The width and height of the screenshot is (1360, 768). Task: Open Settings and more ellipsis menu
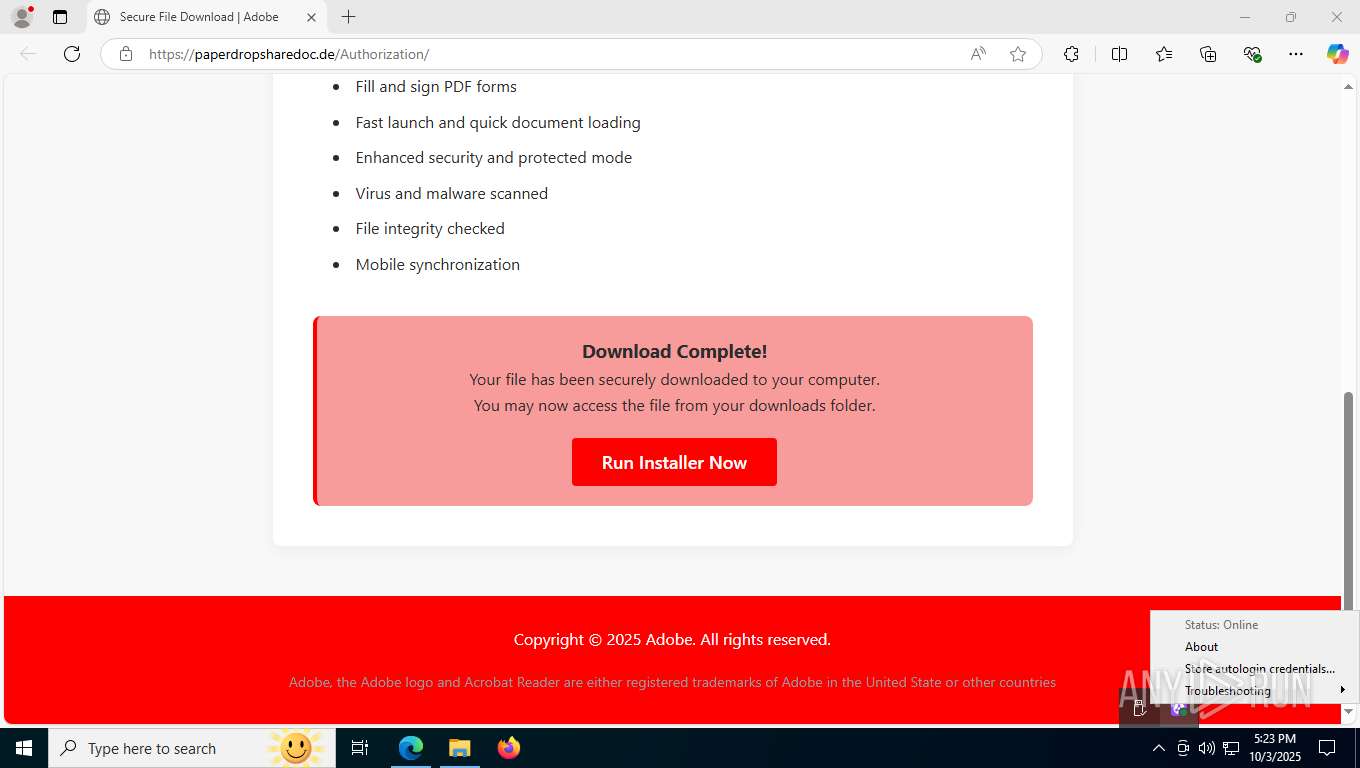1296,54
